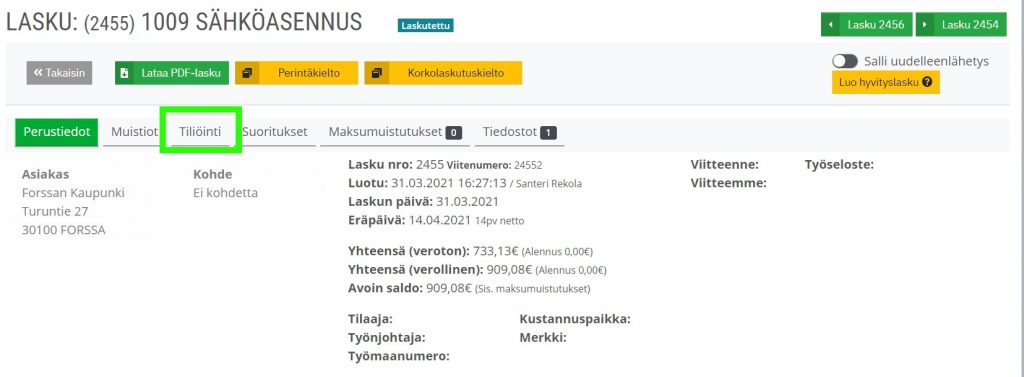Go to next invoice Lasku 2454

[960, 25]
